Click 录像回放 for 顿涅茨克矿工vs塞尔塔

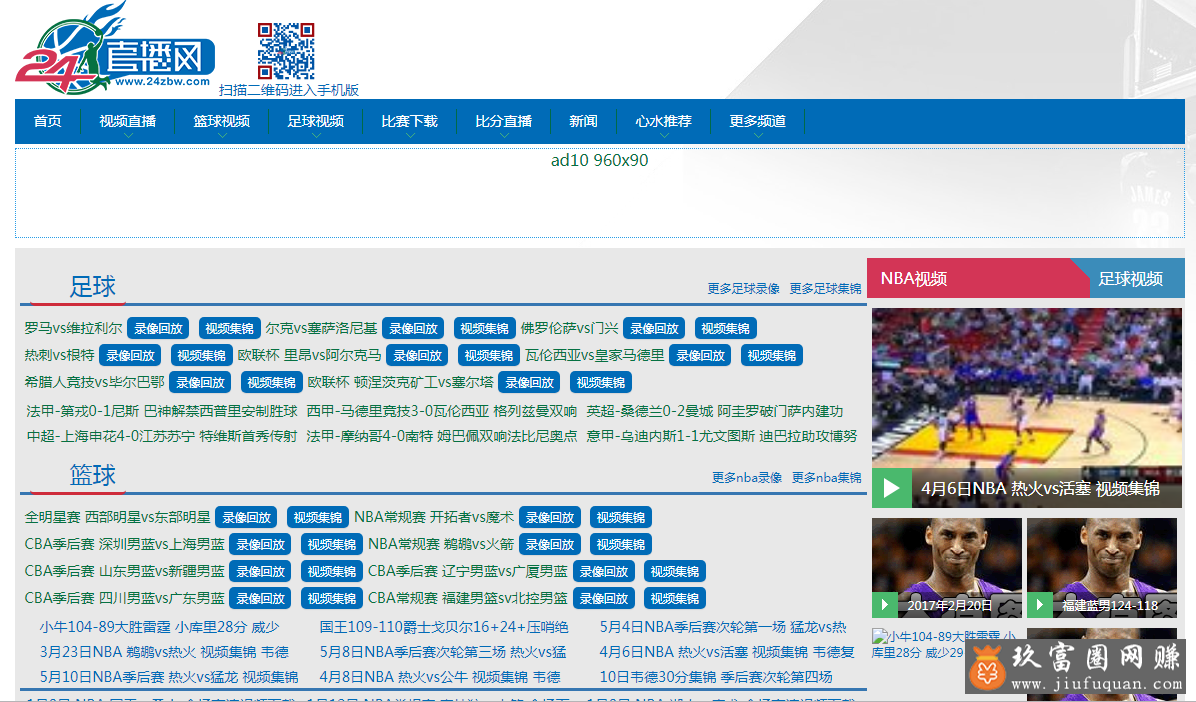[529, 382]
